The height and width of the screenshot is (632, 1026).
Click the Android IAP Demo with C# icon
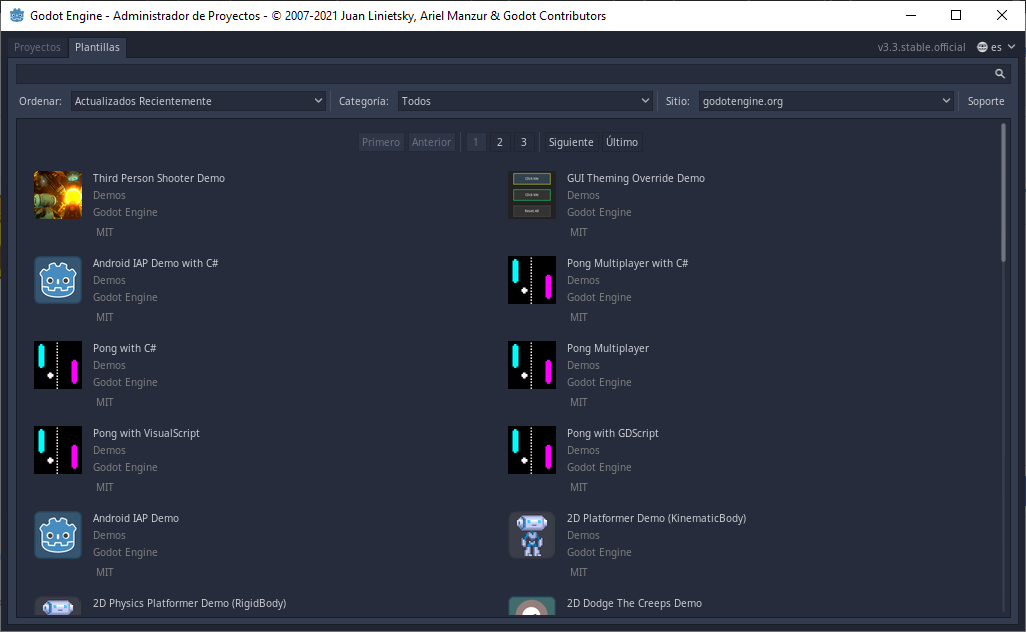pyautogui.click(x=58, y=280)
